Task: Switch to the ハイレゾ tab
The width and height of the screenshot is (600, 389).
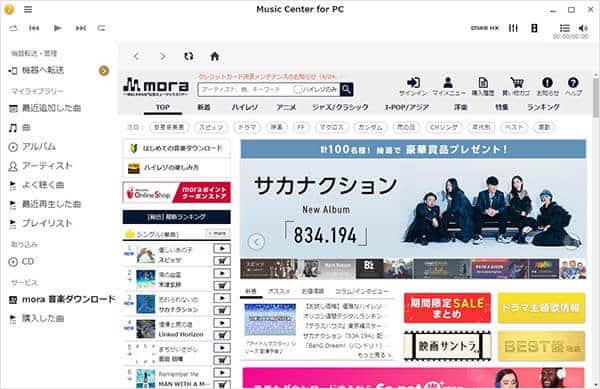Action: coord(245,107)
